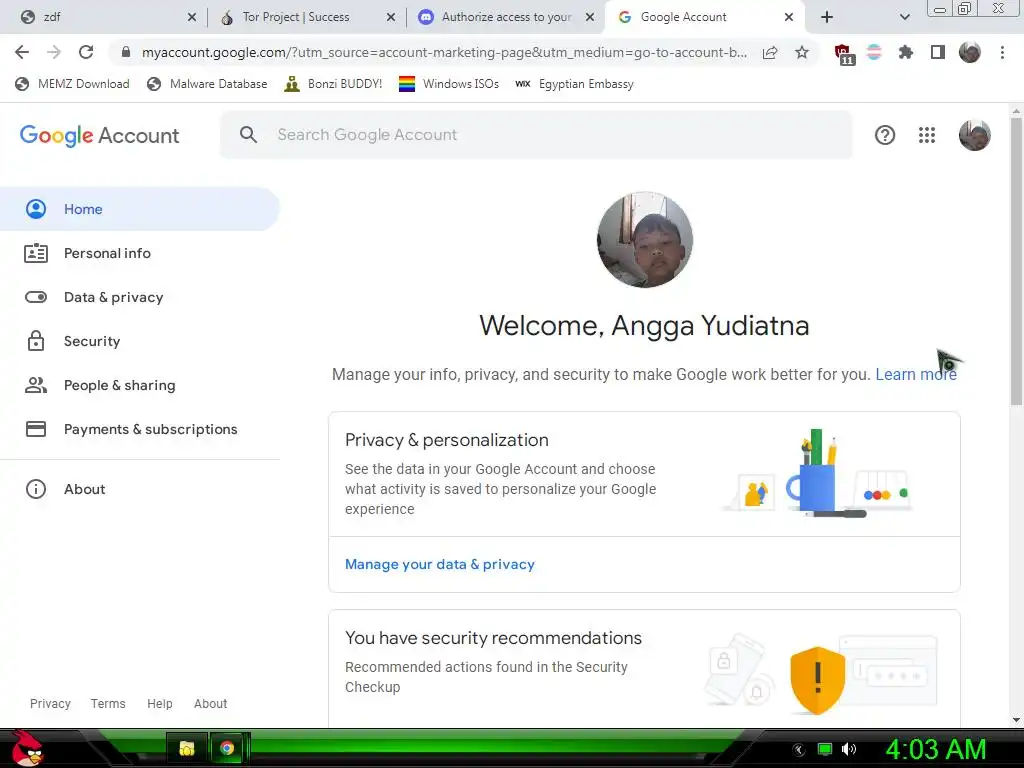This screenshot has width=1024, height=768.
Task: Close the zdf tab
Action: click(191, 17)
